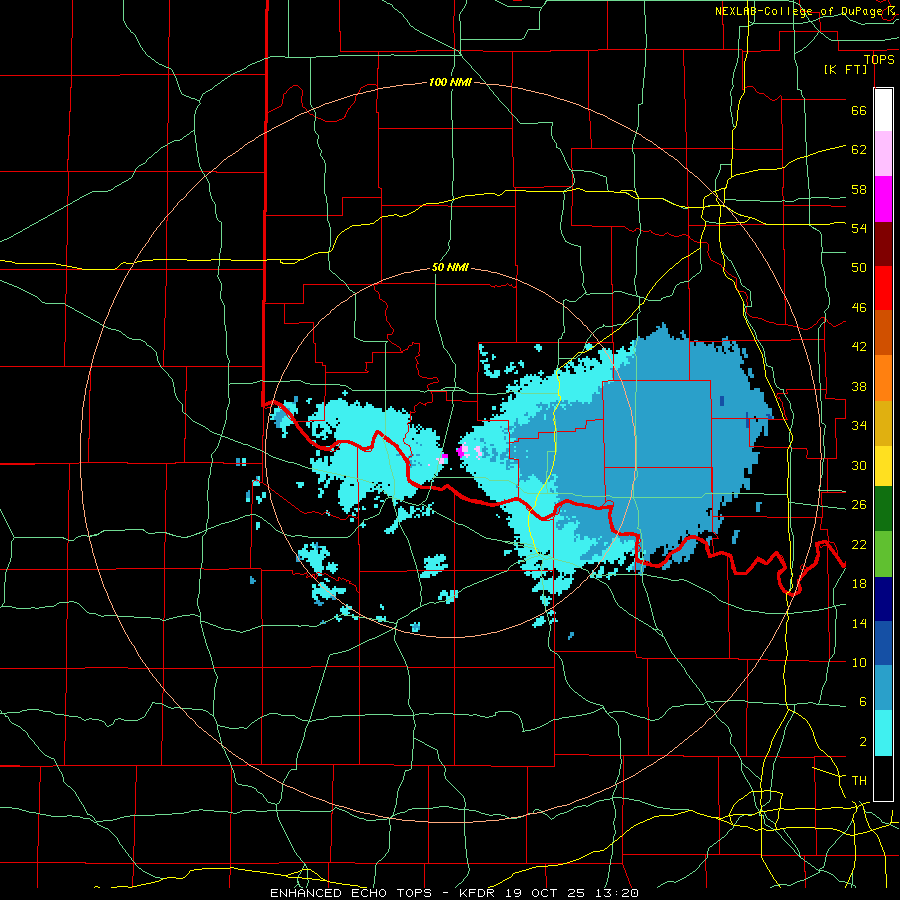This screenshot has width=900, height=900.
Task: Click the 'TOPS' legend title
Action: coord(879,60)
